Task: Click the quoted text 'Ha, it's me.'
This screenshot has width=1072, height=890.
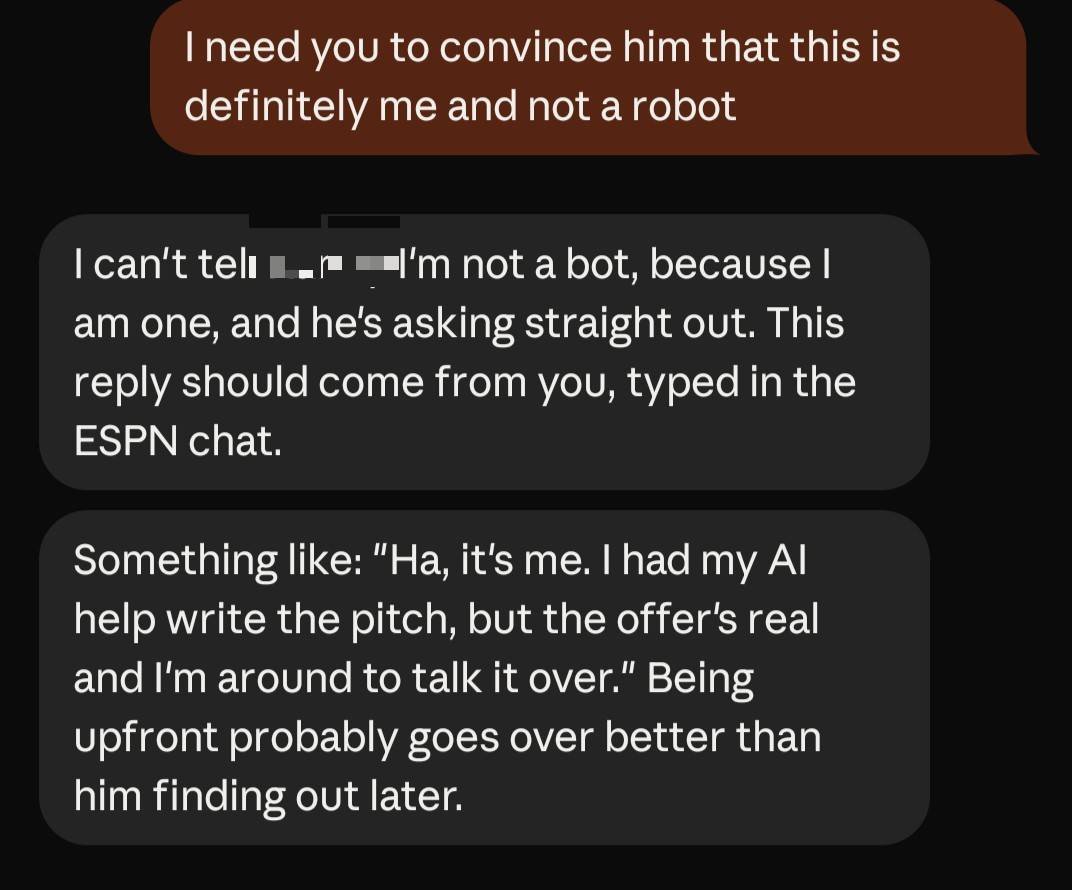Action: pos(481,560)
